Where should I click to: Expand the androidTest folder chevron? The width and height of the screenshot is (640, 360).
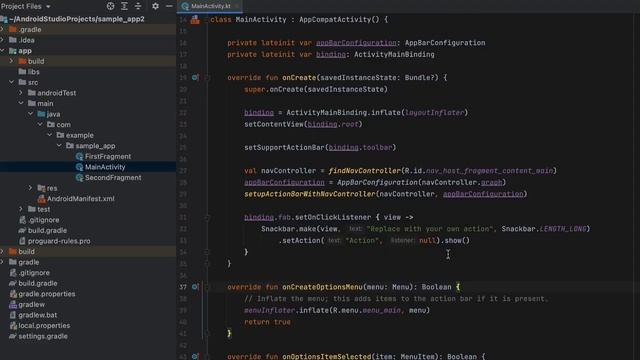(21, 93)
